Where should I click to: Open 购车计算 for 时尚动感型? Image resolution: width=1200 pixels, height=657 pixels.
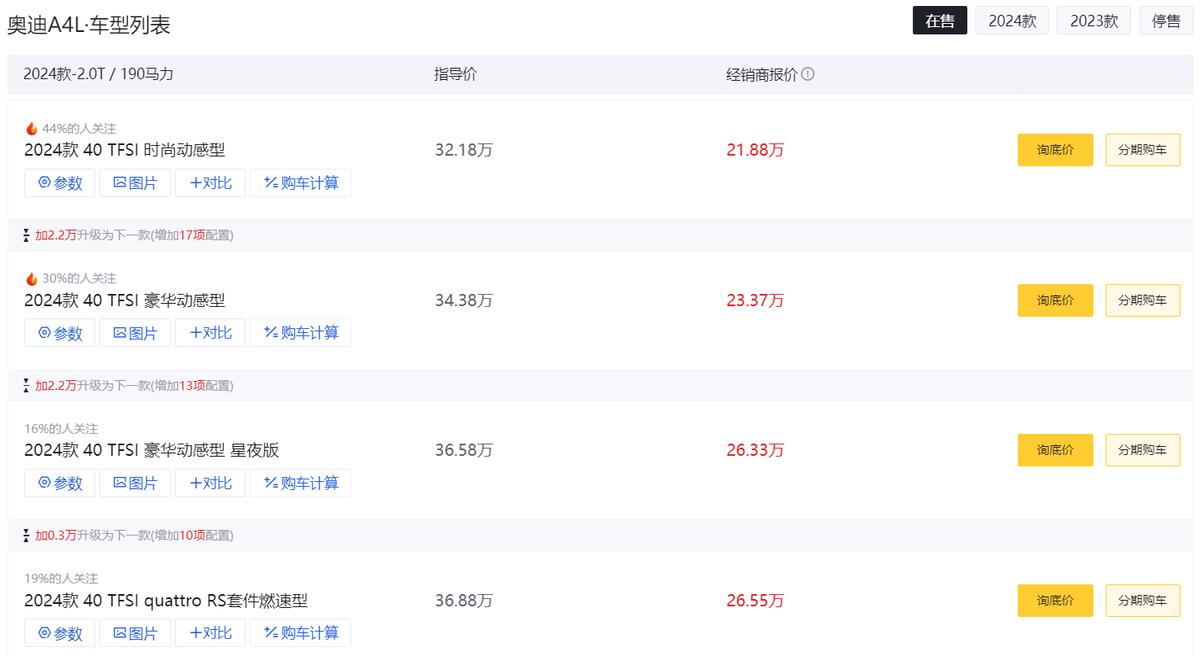point(301,183)
